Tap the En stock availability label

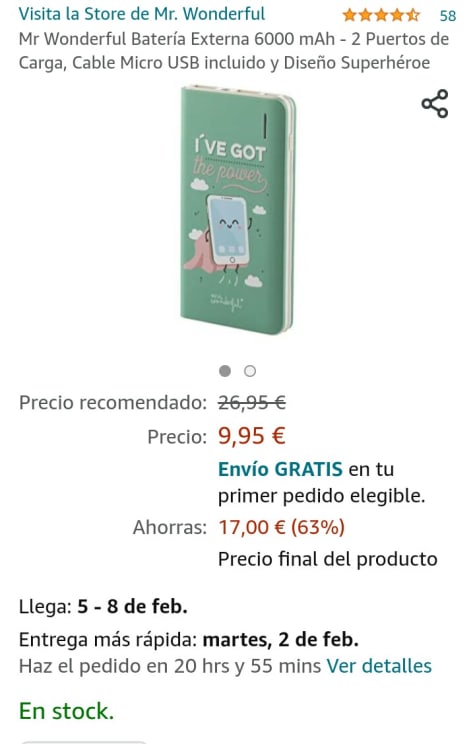point(66,711)
